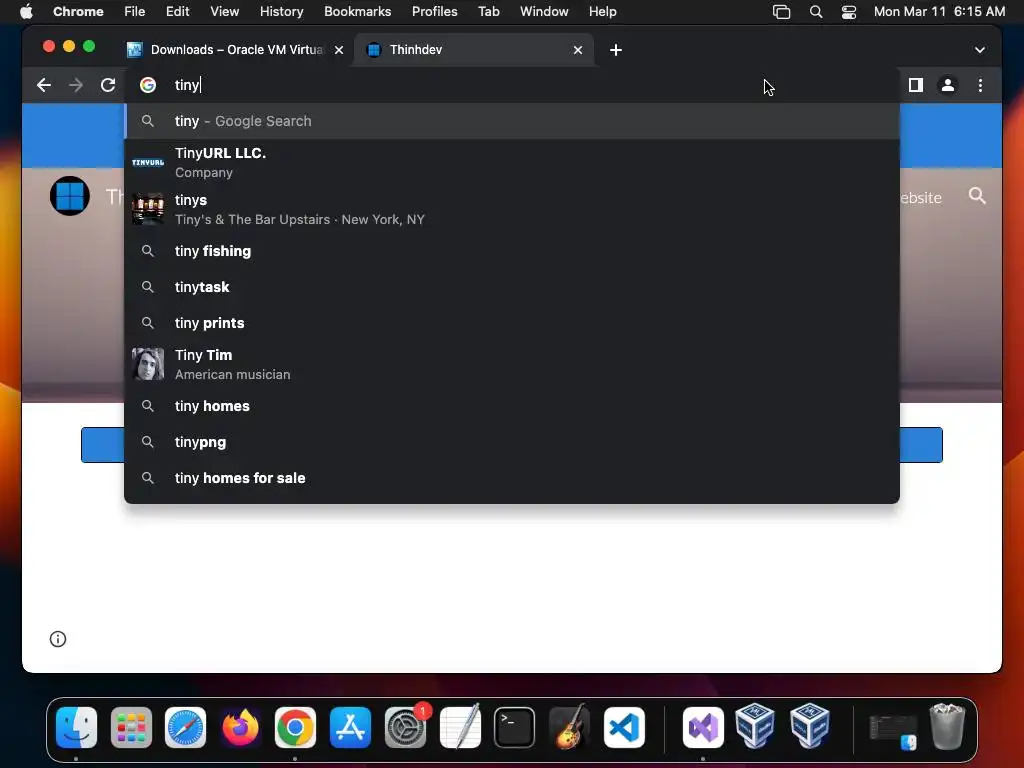Open the Chrome app menu

click(78, 11)
